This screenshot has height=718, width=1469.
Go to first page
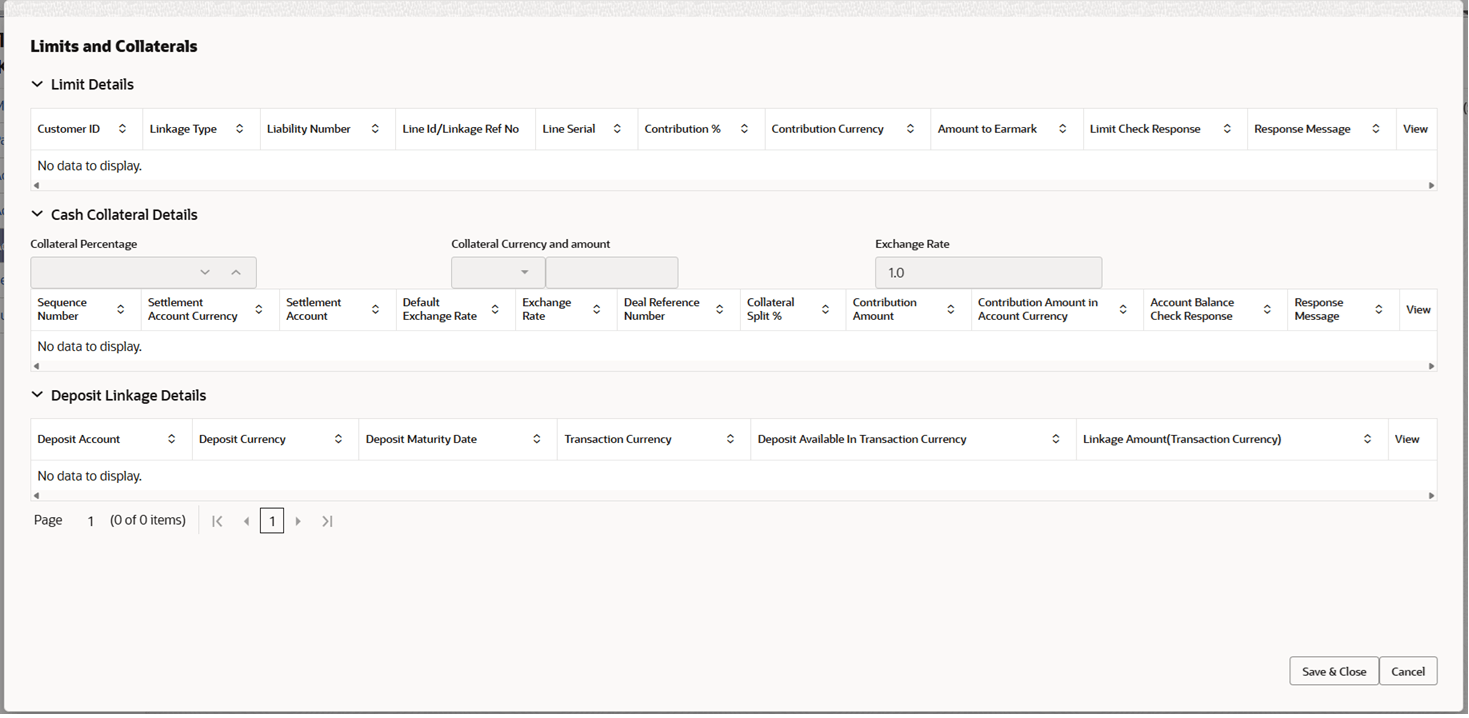pos(217,521)
